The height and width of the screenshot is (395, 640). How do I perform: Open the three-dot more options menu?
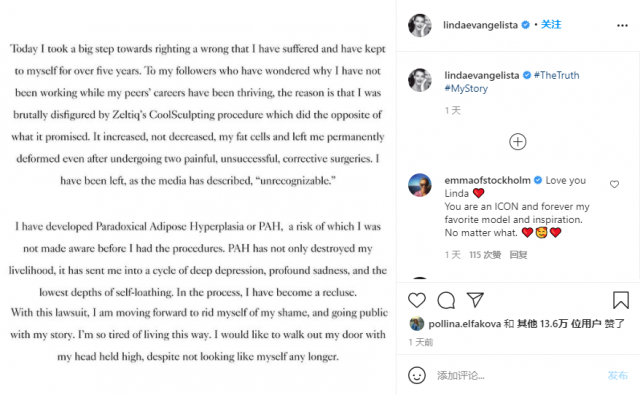(622, 25)
